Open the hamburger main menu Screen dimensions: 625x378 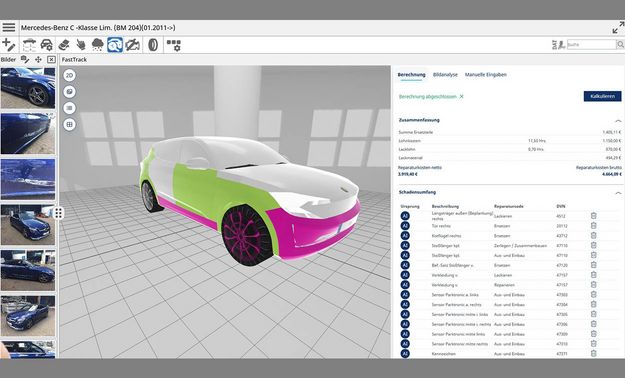coord(9,28)
